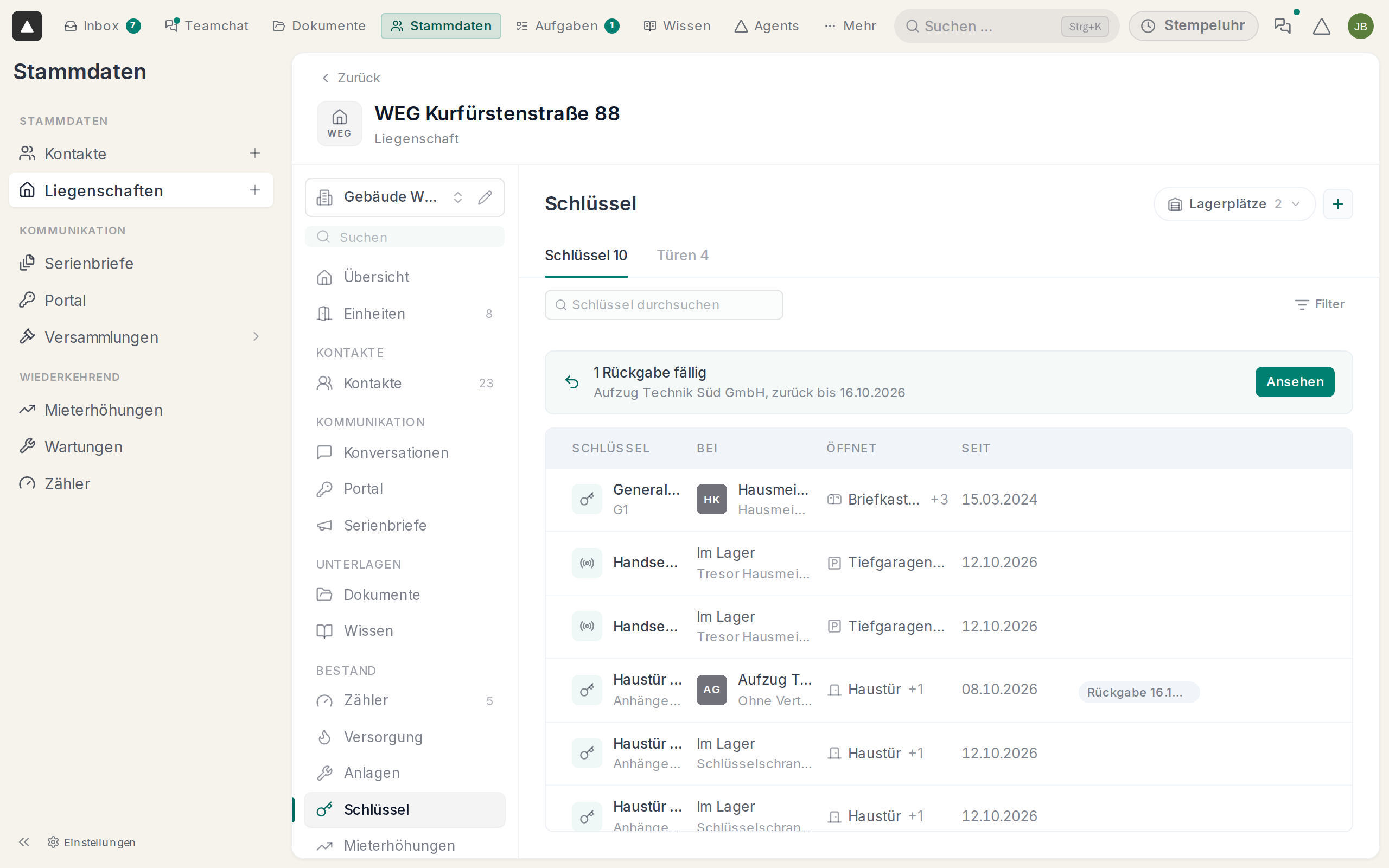Open Einheiten in property sidebar
The width and height of the screenshot is (1389, 868).
coord(405,314)
